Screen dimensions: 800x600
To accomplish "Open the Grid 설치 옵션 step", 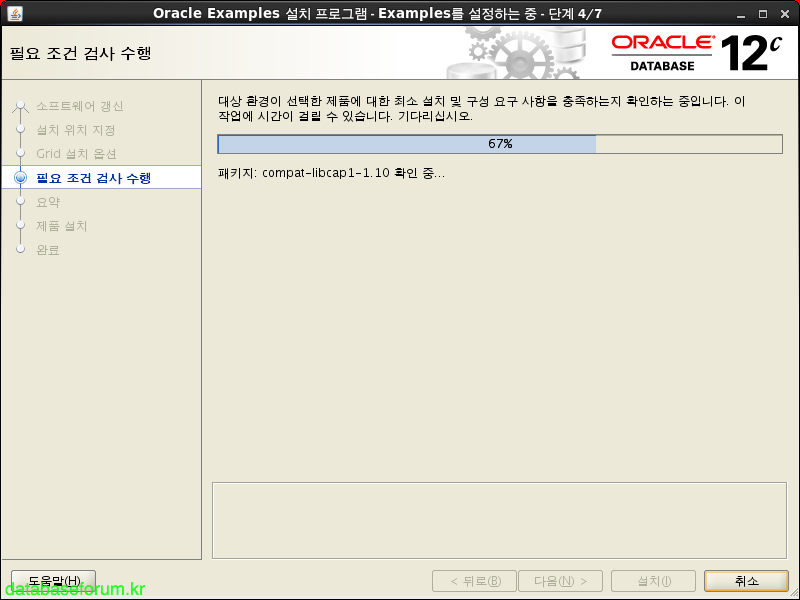I will coord(76,154).
